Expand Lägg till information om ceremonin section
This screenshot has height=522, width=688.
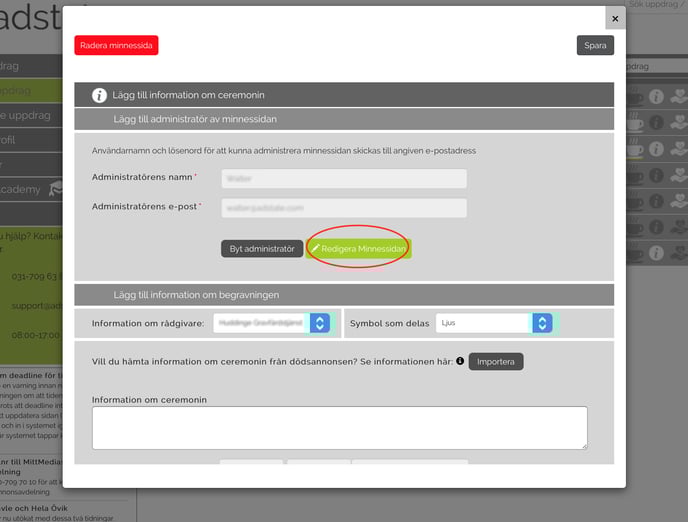point(344,95)
